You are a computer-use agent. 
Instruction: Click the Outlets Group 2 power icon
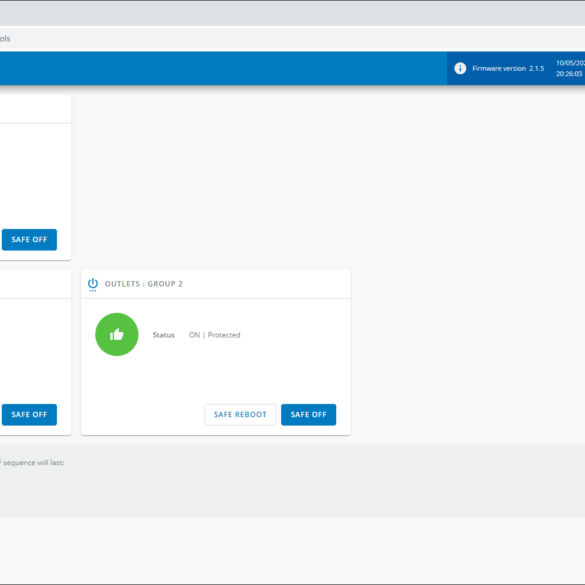tap(93, 284)
